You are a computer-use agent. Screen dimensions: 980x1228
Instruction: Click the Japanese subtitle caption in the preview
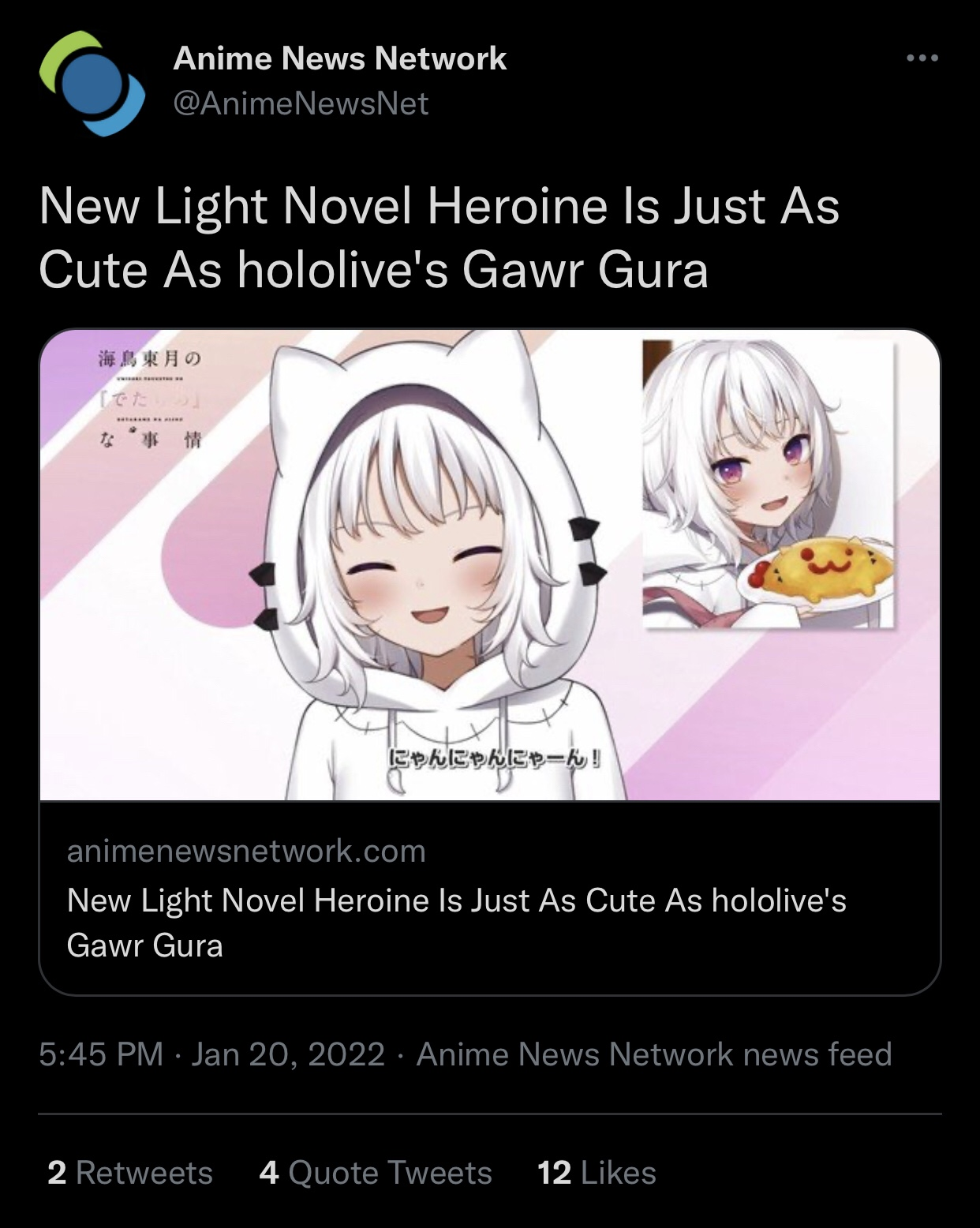pos(496,759)
